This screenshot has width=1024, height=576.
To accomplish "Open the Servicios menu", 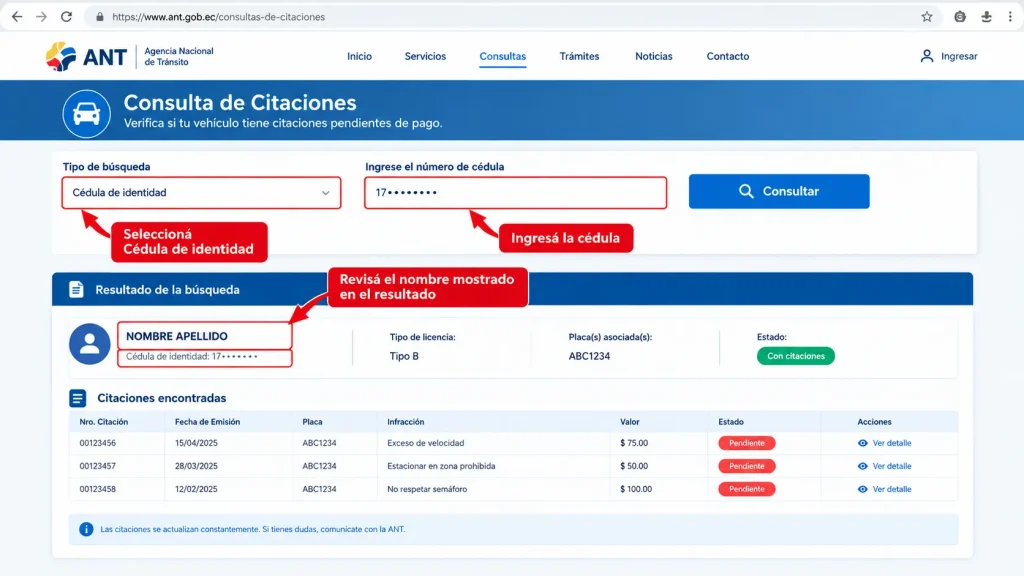I will tap(425, 56).
